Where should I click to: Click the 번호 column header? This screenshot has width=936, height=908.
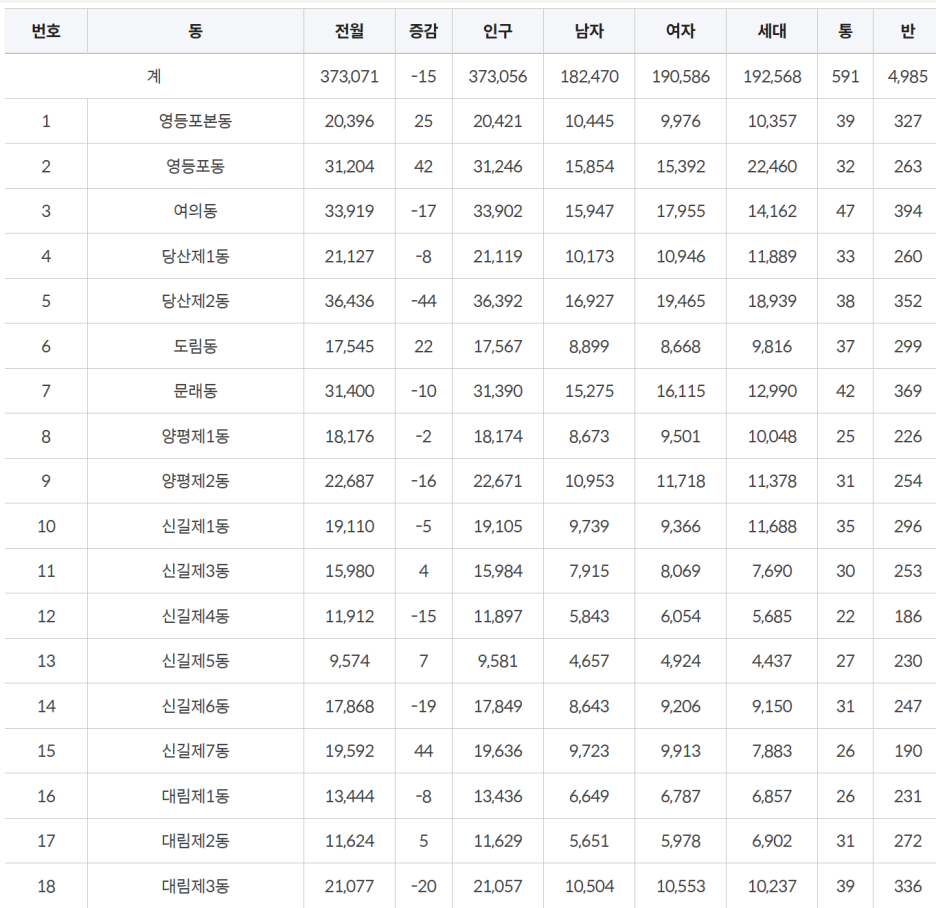tap(46, 31)
